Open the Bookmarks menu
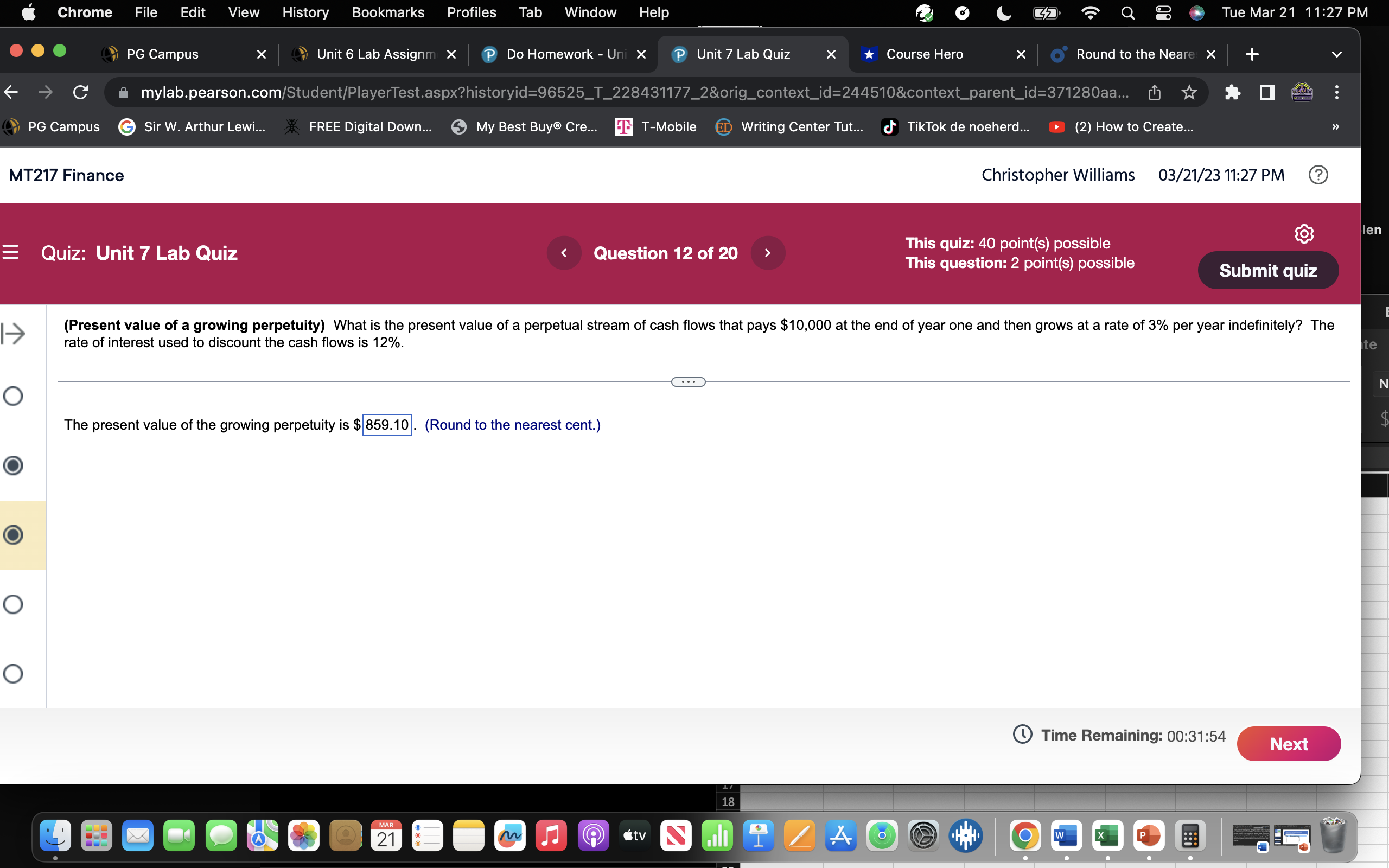 coord(388,12)
